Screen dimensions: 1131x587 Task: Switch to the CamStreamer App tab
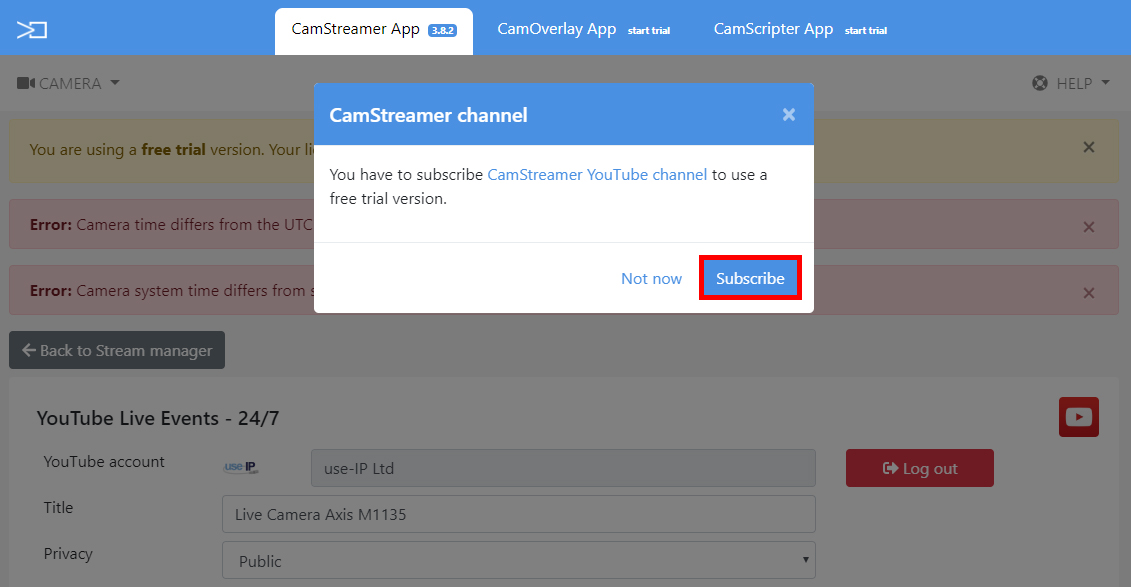tap(373, 29)
